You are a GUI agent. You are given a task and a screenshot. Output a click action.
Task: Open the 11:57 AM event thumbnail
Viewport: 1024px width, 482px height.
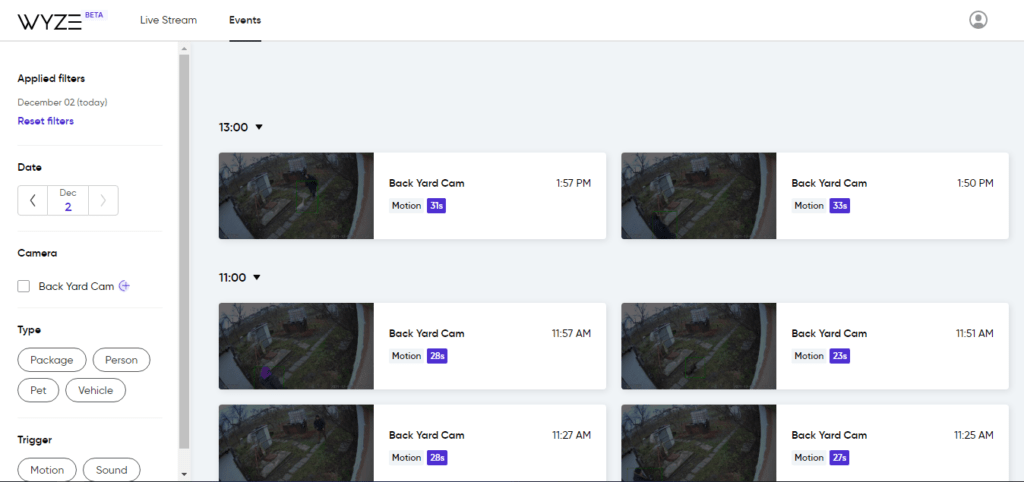[x=296, y=346]
